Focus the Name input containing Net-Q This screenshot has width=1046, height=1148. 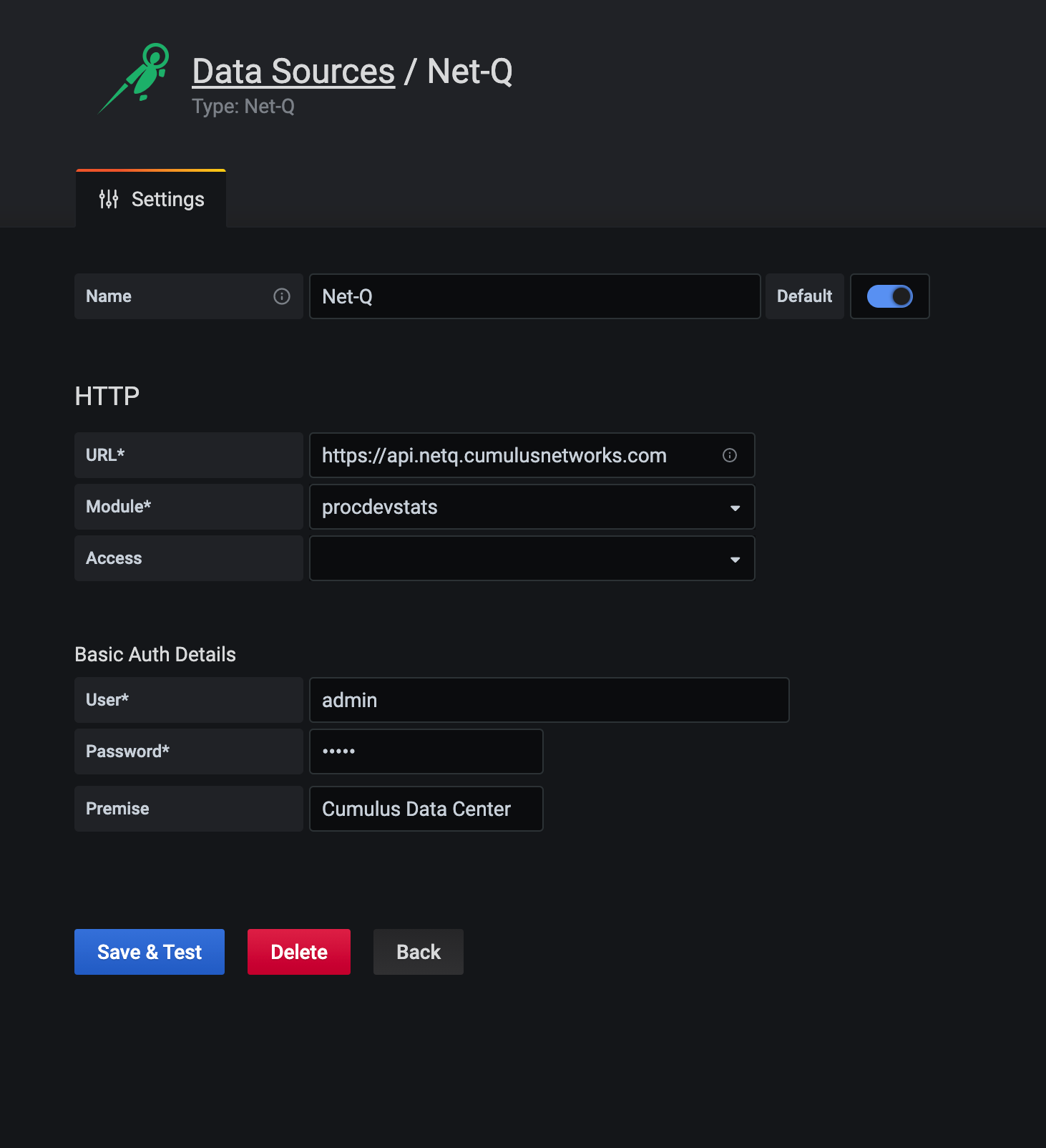534,296
